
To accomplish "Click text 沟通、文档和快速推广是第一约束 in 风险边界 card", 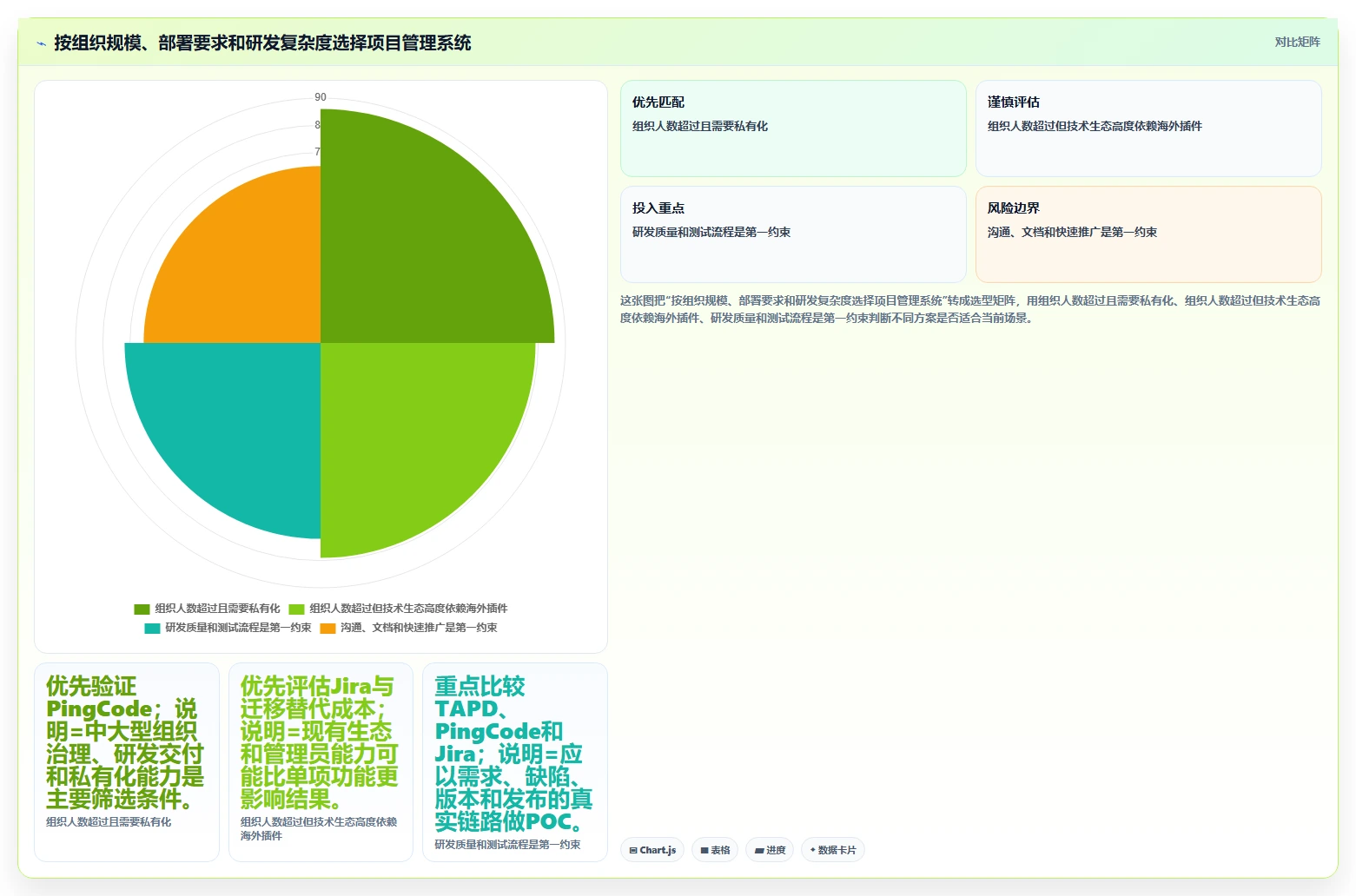I will pyautogui.click(x=1072, y=232).
